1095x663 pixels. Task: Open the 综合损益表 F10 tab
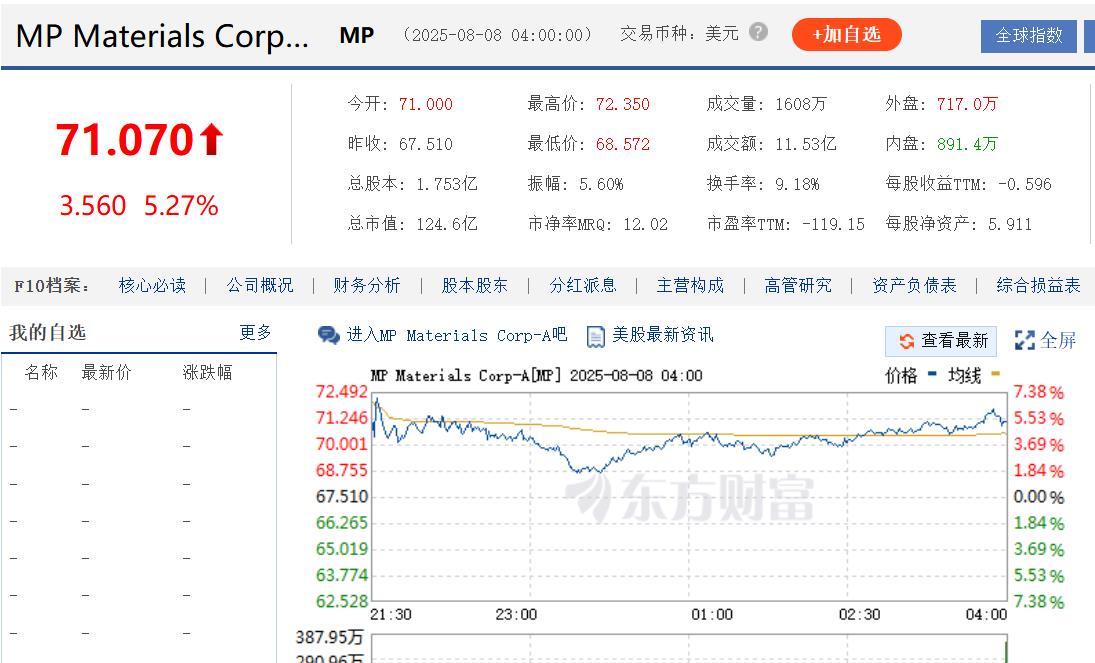click(x=1038, y=285)
